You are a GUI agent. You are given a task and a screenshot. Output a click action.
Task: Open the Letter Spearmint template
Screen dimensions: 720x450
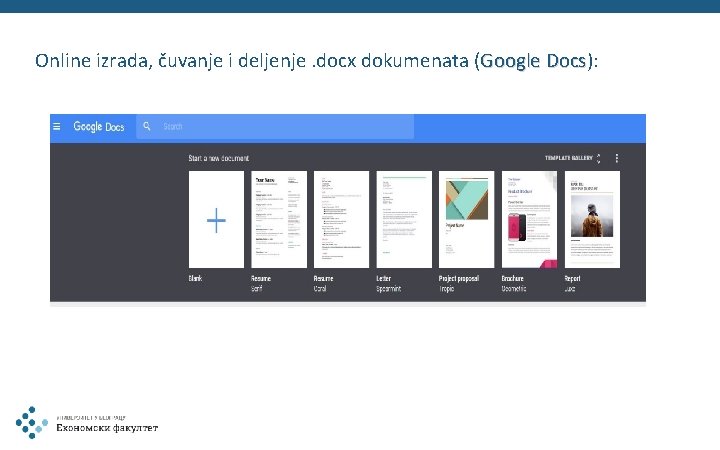[404, 219]
